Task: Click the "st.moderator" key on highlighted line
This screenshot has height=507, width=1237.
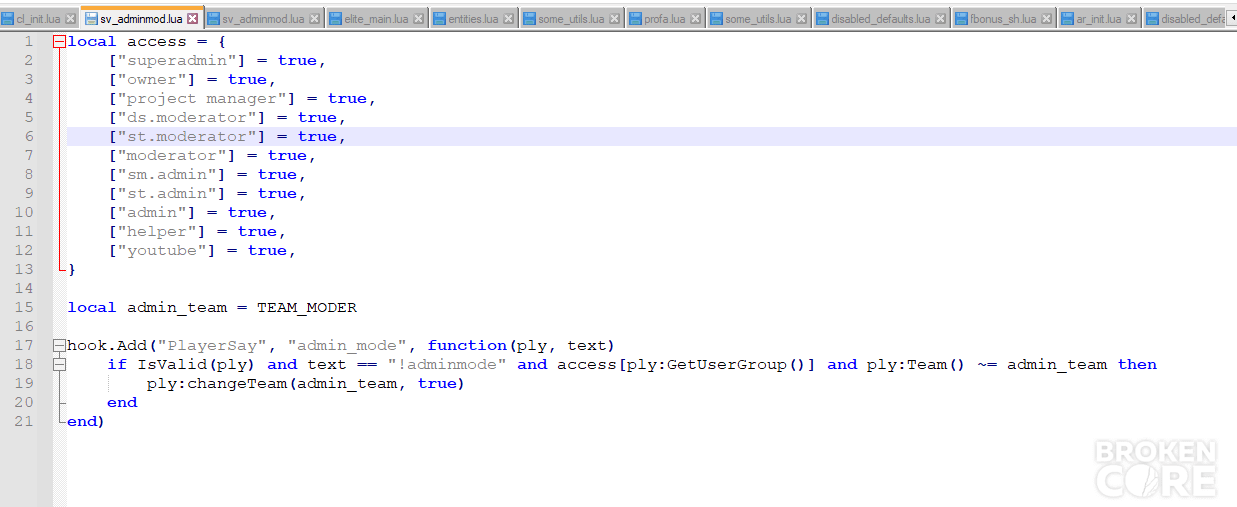Action: pyautogui.click(x=188, y=137)
